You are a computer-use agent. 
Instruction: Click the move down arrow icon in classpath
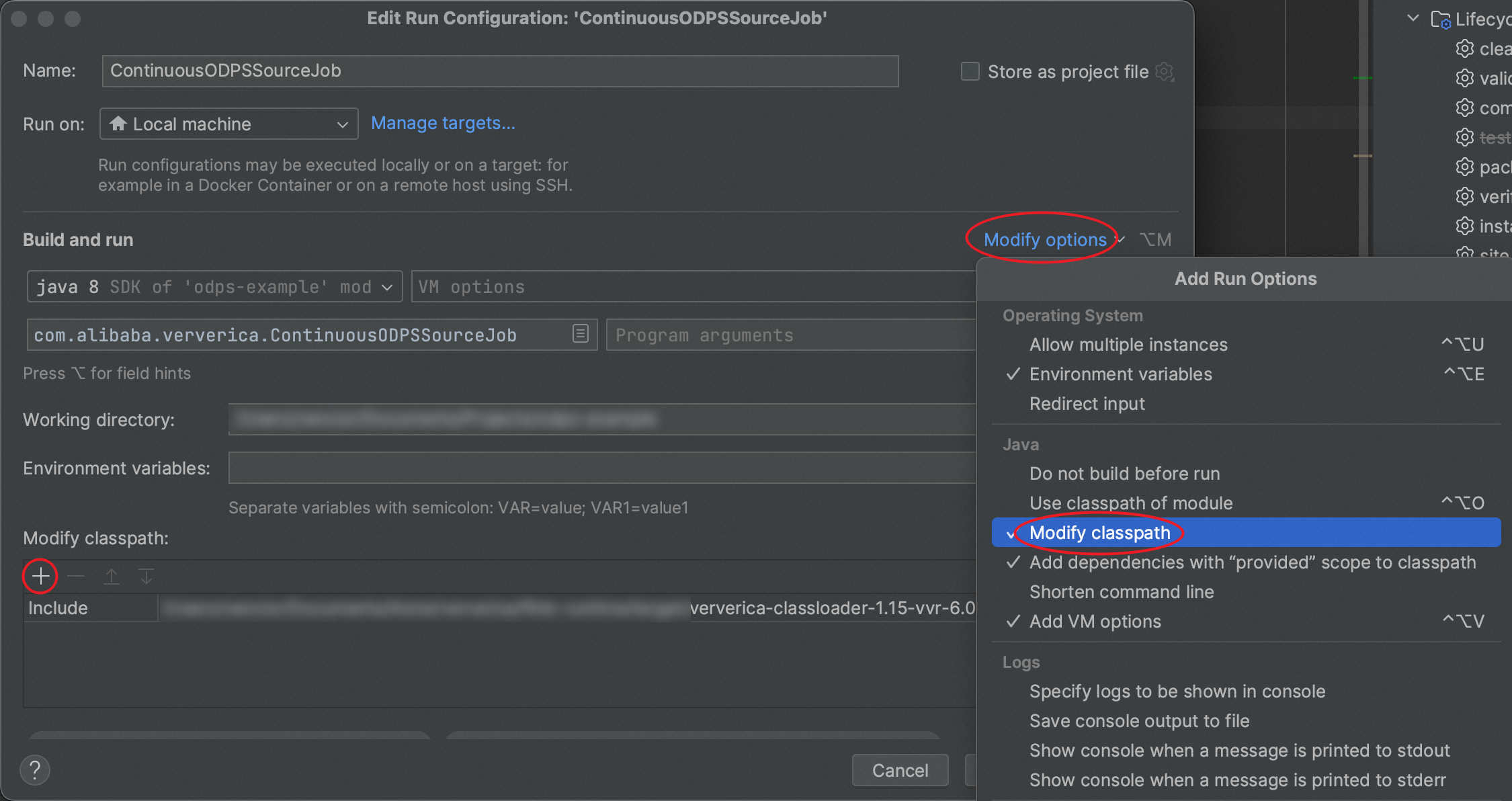coord(146,576)
